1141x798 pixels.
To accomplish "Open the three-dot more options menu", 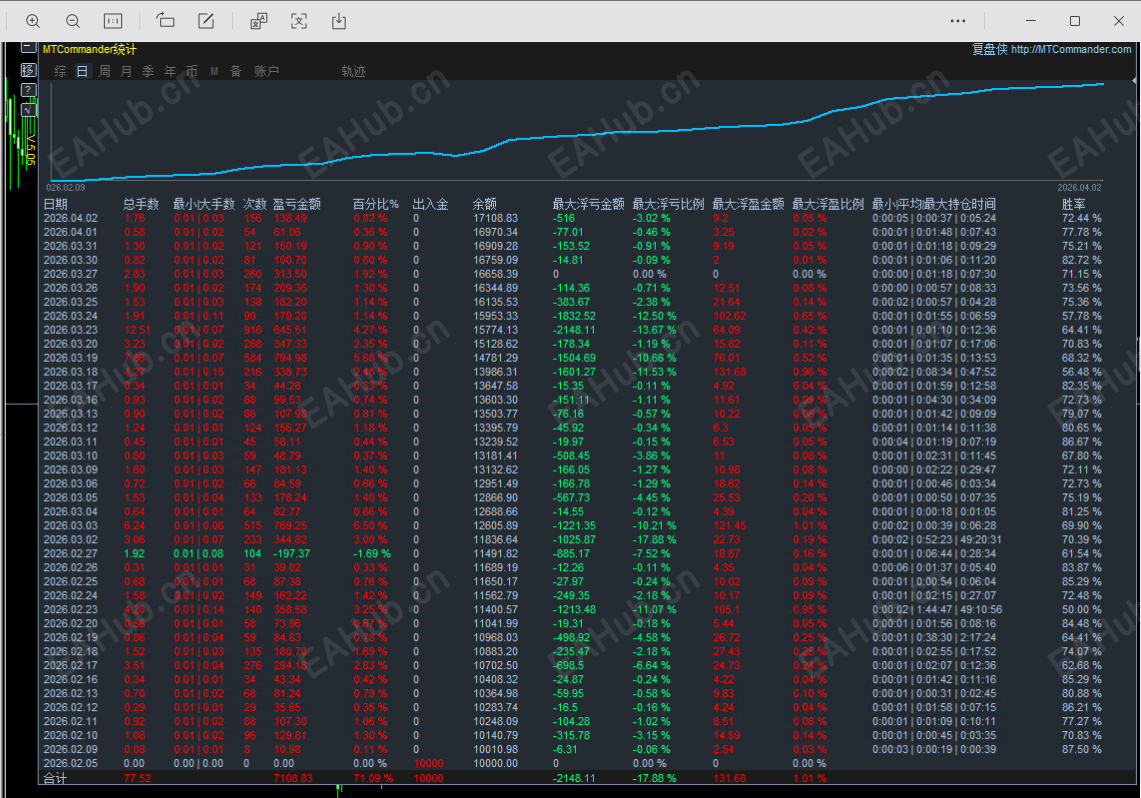I will 958,21.
